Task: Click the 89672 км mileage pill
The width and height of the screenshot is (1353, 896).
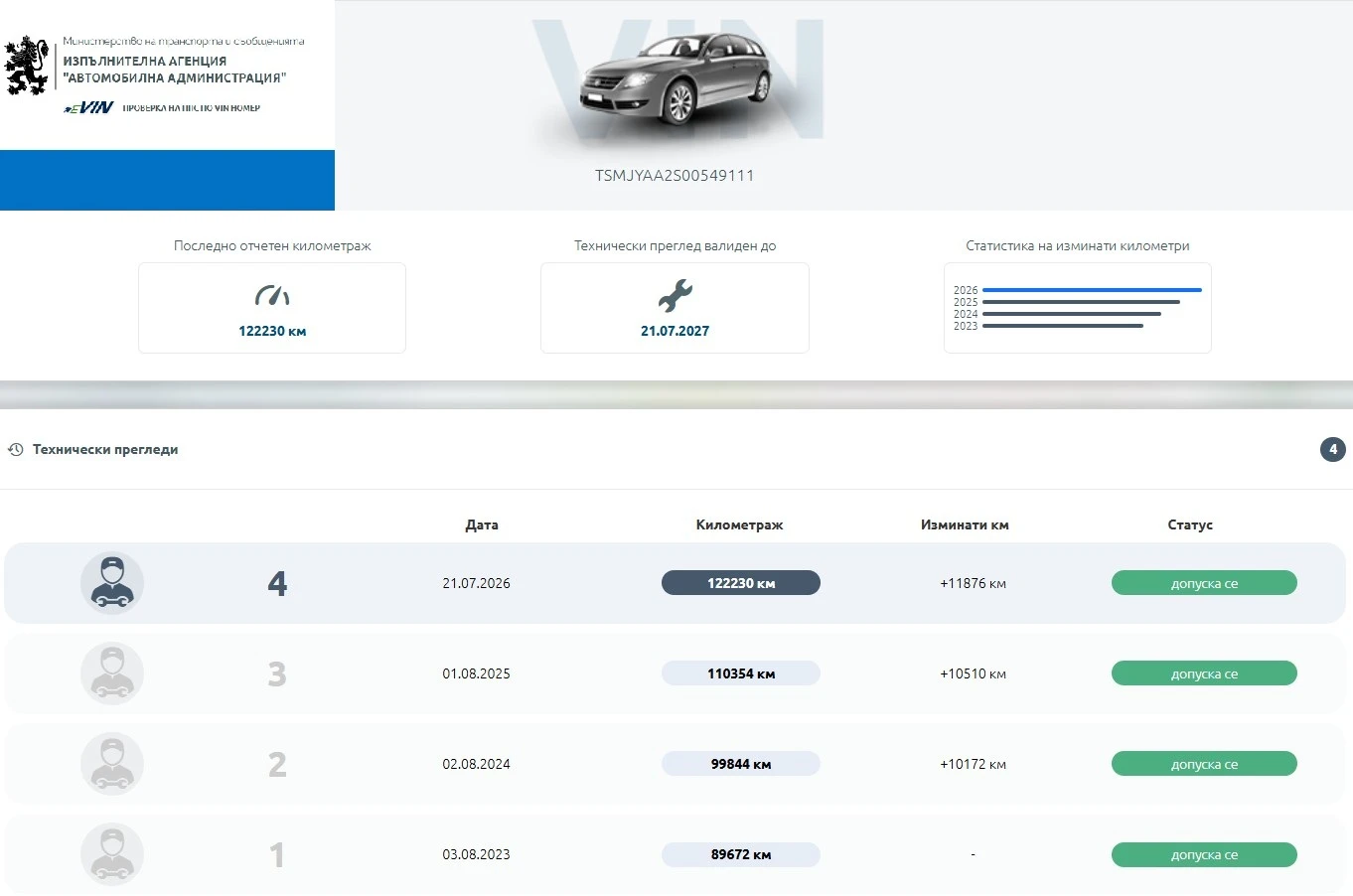Action: pyautogui.click(x=741, y=854)
